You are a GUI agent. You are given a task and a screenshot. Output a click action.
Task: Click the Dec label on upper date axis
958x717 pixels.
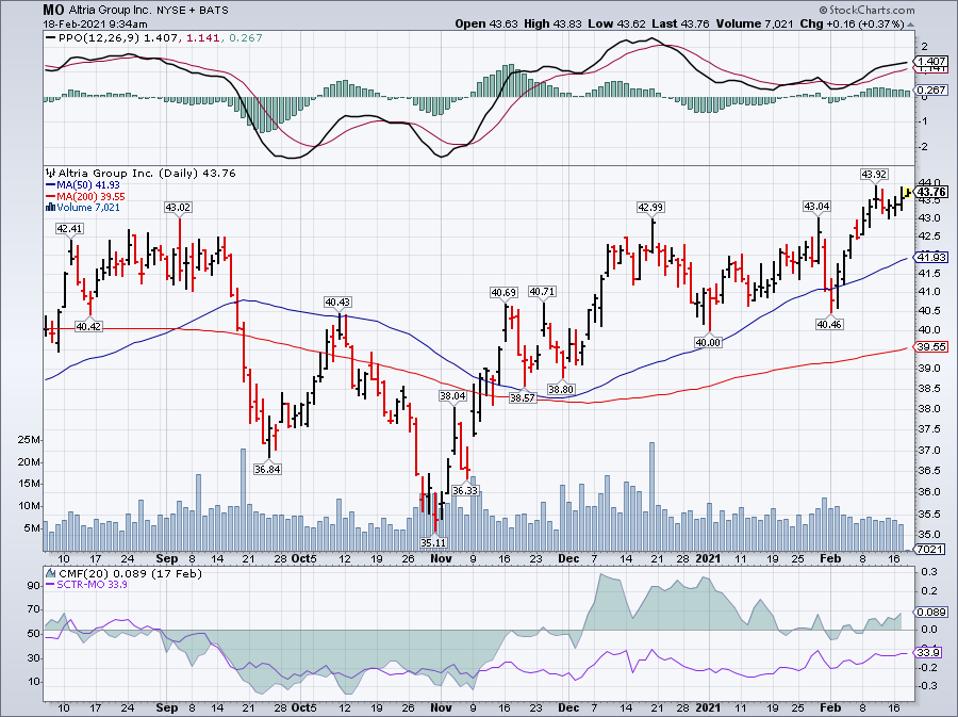(569, 558)
